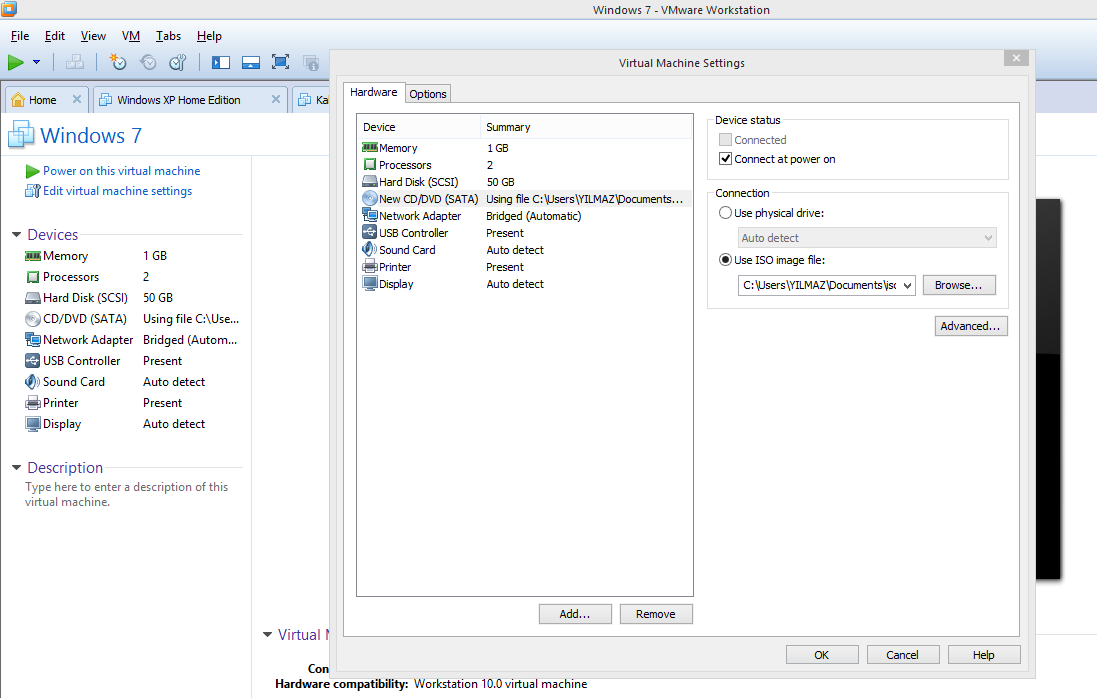The height and width of the screenshot is (698, 1097).
Task: Select Hard Disk (SCSI) row in hardware list
Action: click(525, 182)
